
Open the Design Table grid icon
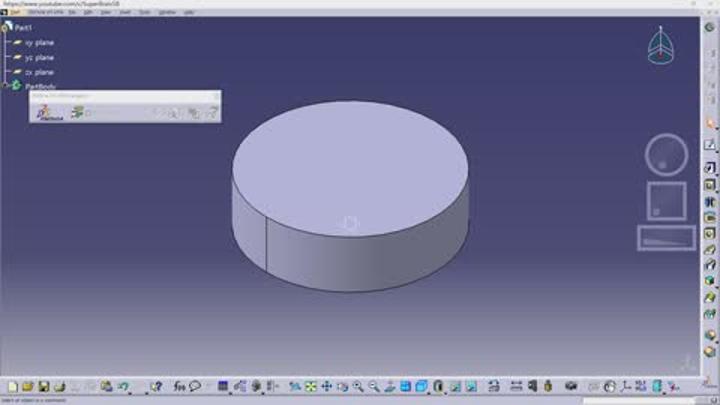[x=223, y=387]
